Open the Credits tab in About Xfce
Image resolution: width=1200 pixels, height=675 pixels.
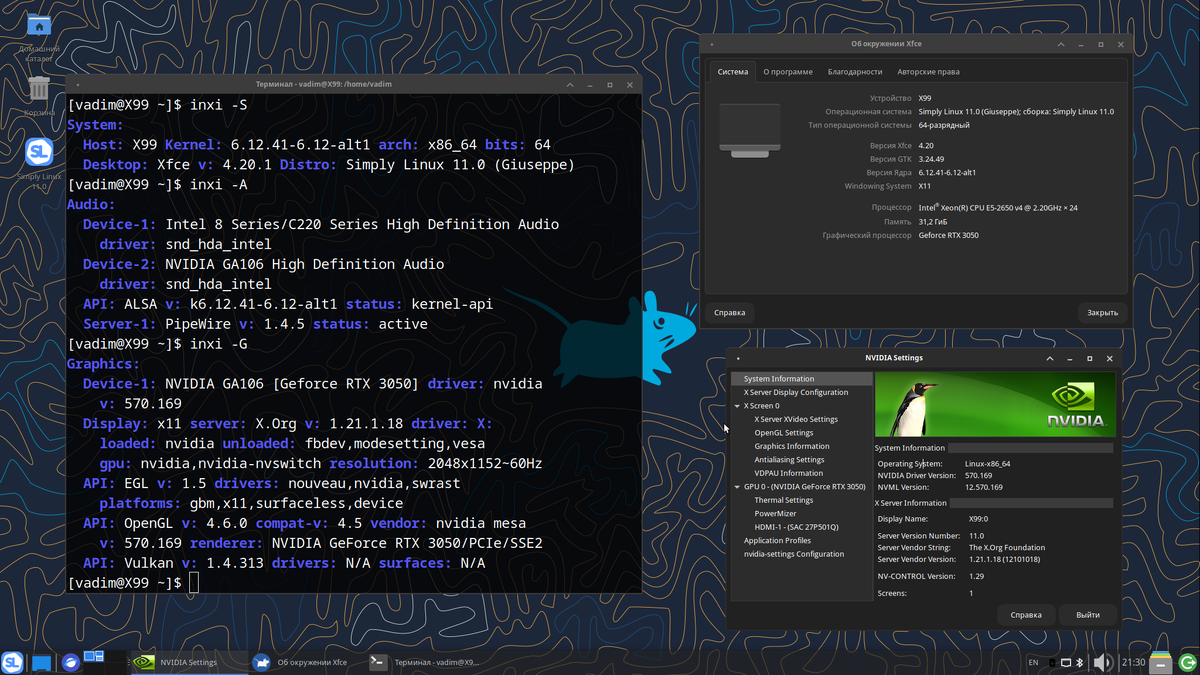coord(855,72)
